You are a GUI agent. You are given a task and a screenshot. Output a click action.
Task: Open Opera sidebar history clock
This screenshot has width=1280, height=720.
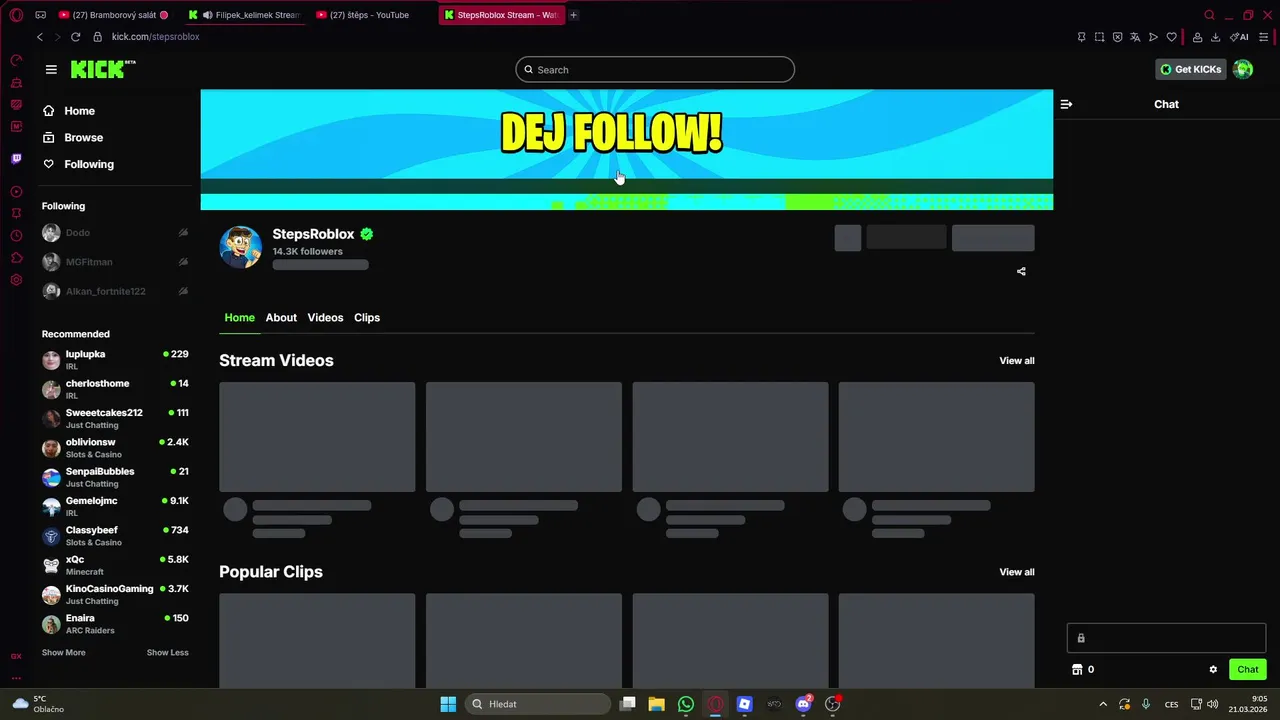[x=16, y=236]
